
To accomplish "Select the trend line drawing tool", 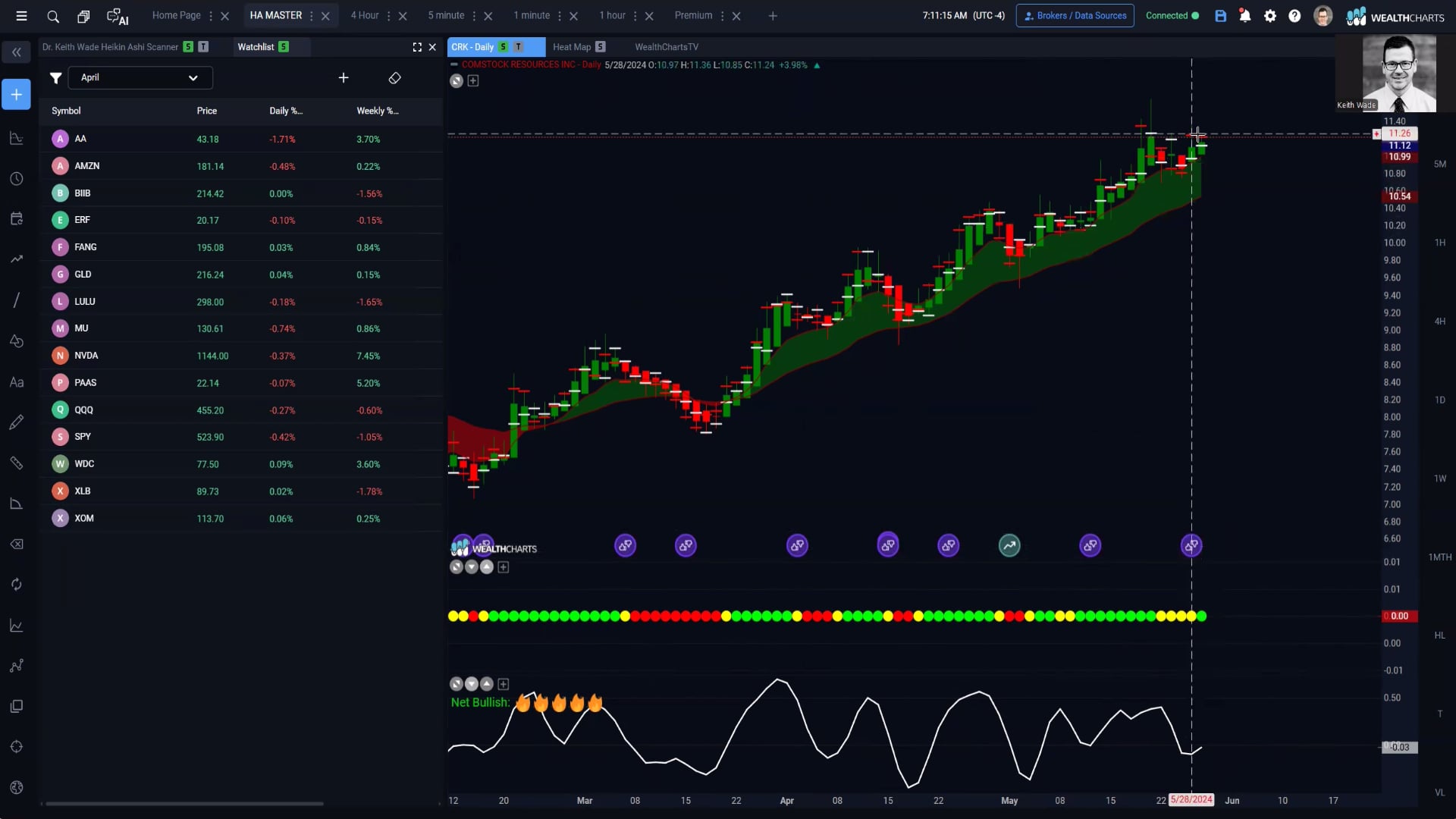I will pos(16,300).
